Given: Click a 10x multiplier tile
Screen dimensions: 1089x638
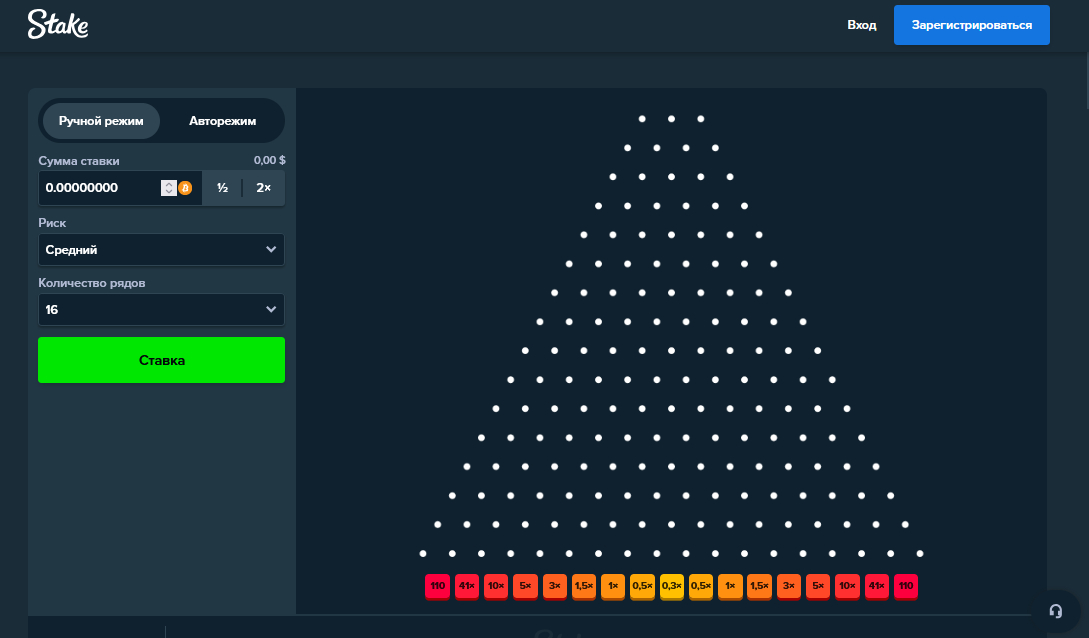Looking at the screenshot, I should click(495, 587).
